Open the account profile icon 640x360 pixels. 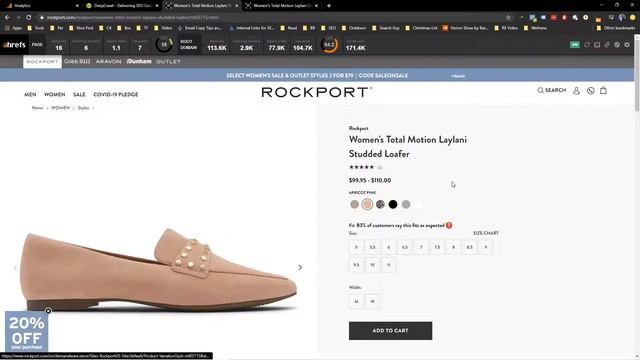tap(576, 91)
